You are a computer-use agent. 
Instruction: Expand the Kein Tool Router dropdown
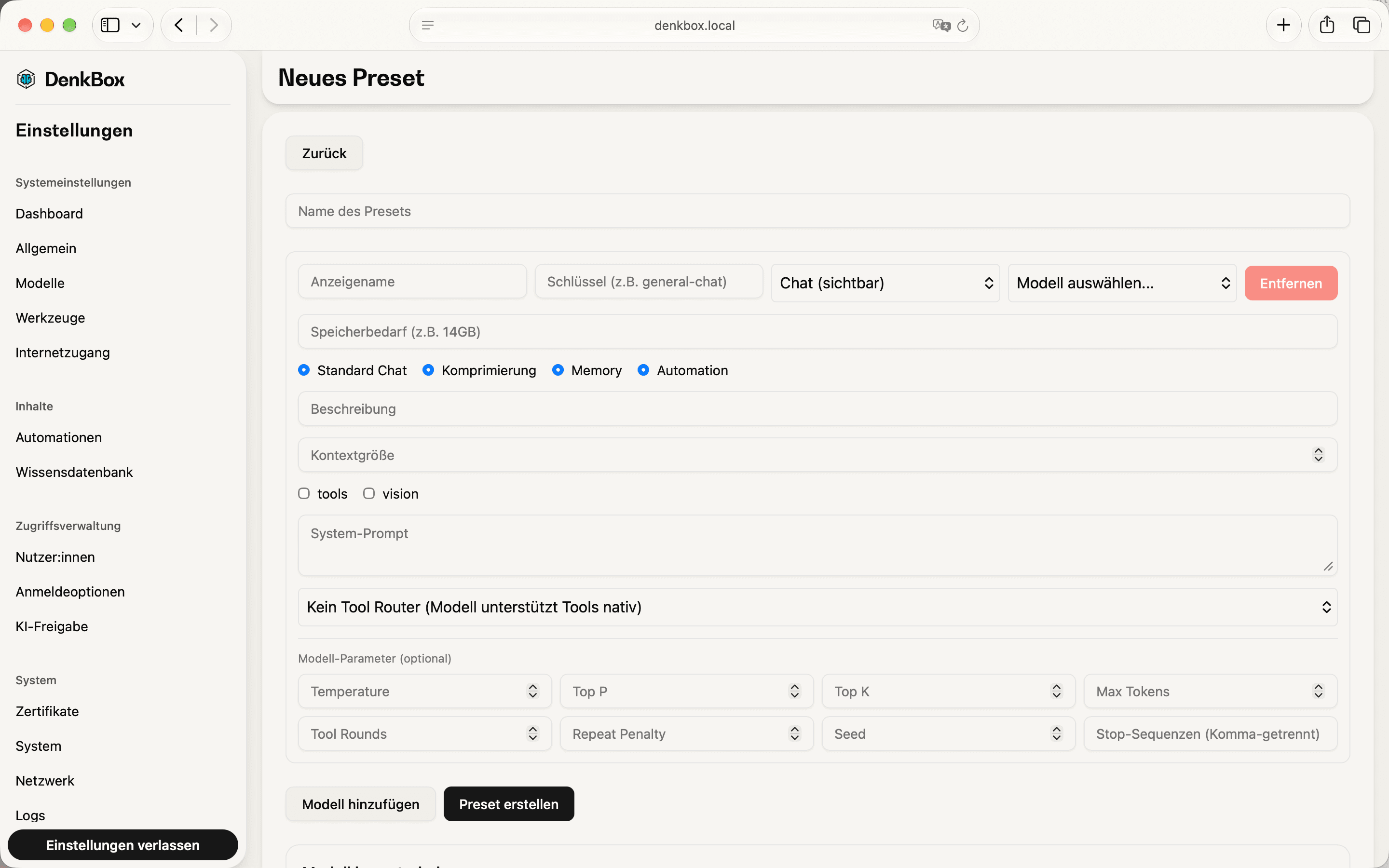tap(817, 607)
